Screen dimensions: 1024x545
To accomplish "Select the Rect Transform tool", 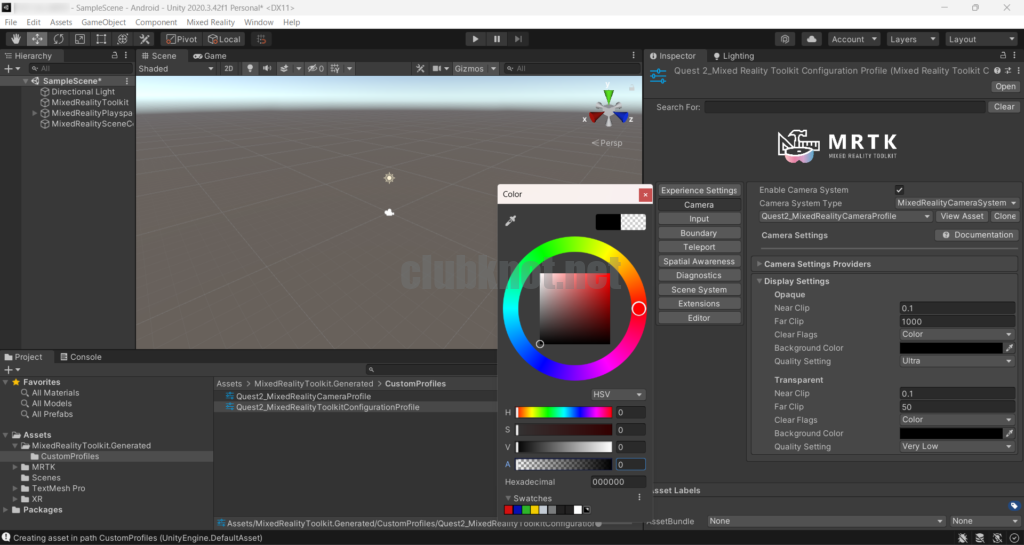I will (101, 39).
